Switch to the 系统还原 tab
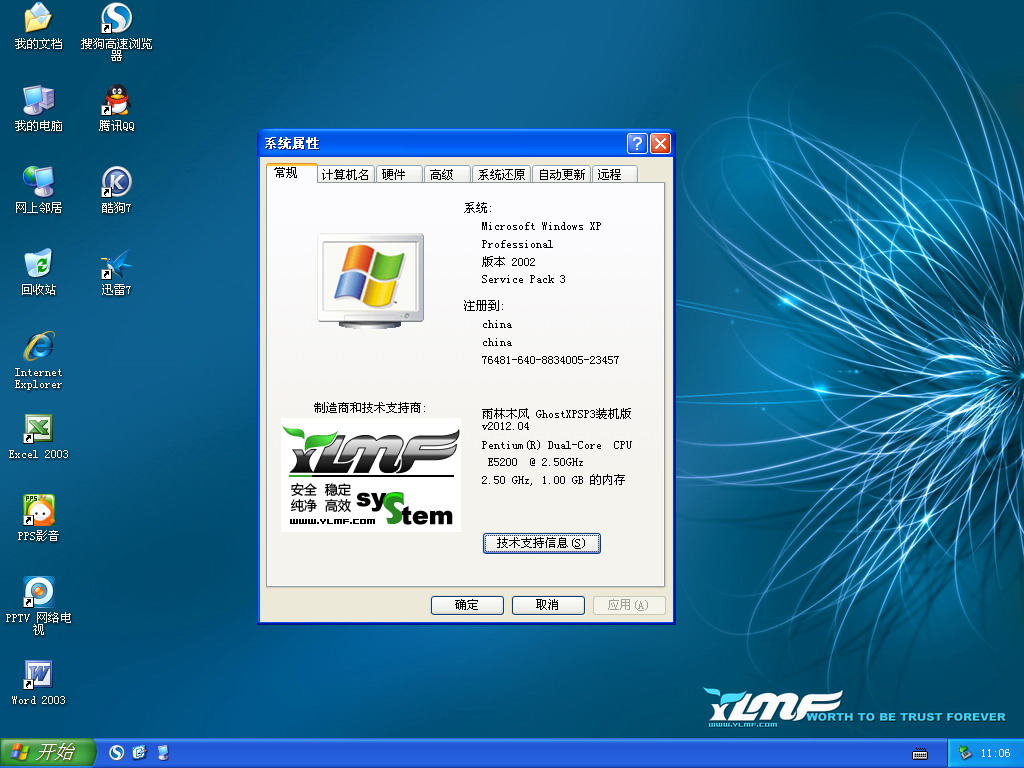This screenshot has height=768, width=1024. (501, 174)
